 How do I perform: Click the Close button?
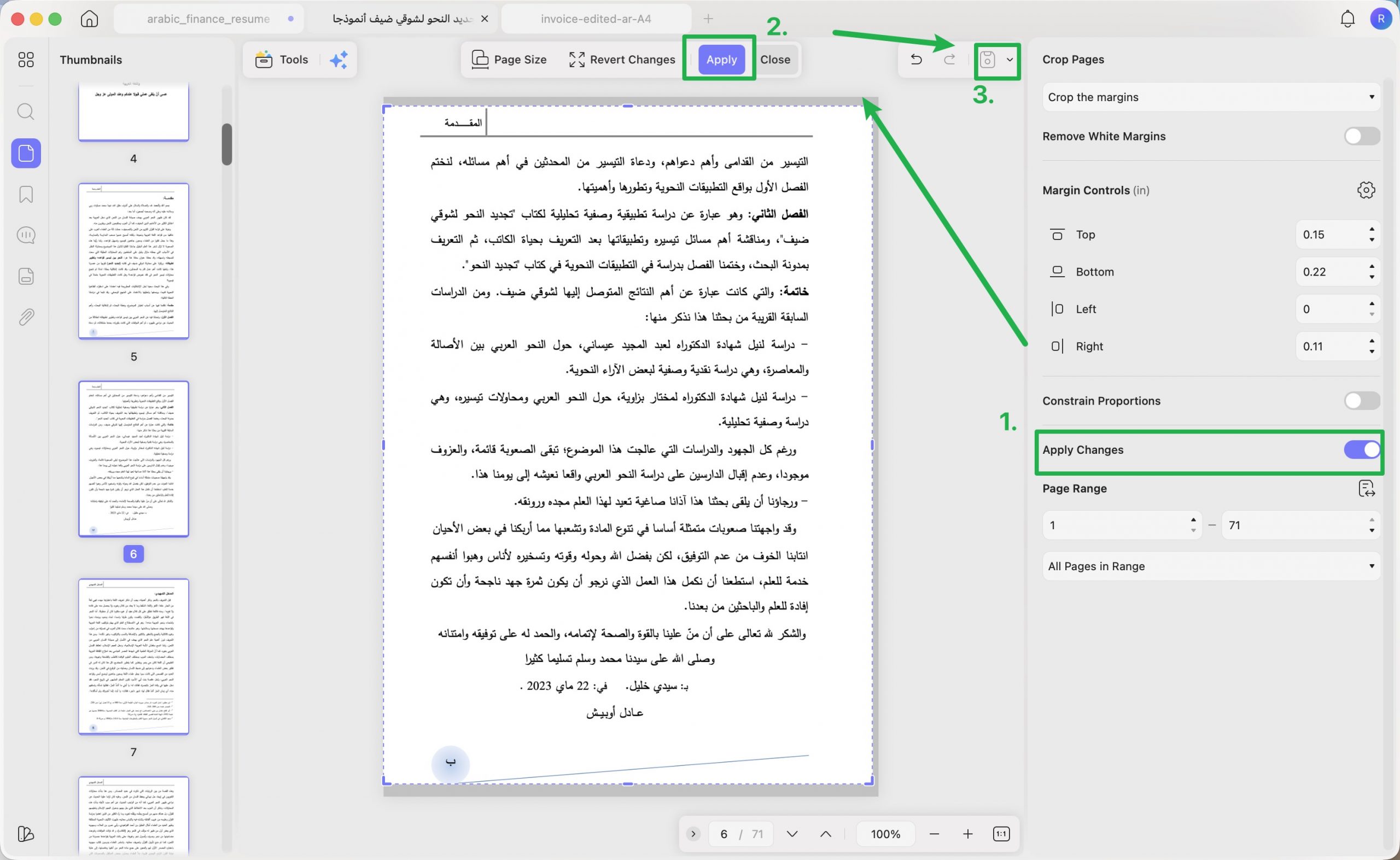click(x=775, y=60)
